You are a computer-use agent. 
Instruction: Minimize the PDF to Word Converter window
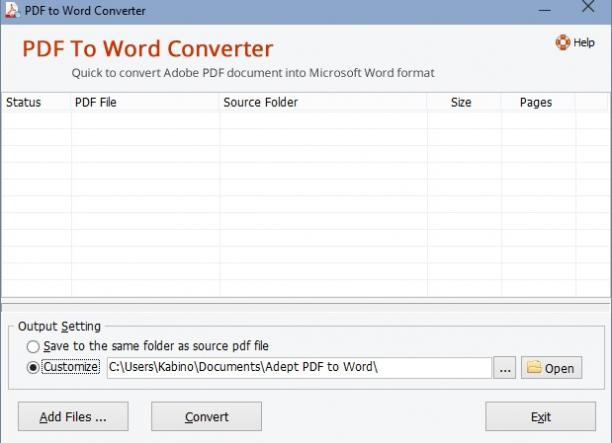click(x=544, y=10)
